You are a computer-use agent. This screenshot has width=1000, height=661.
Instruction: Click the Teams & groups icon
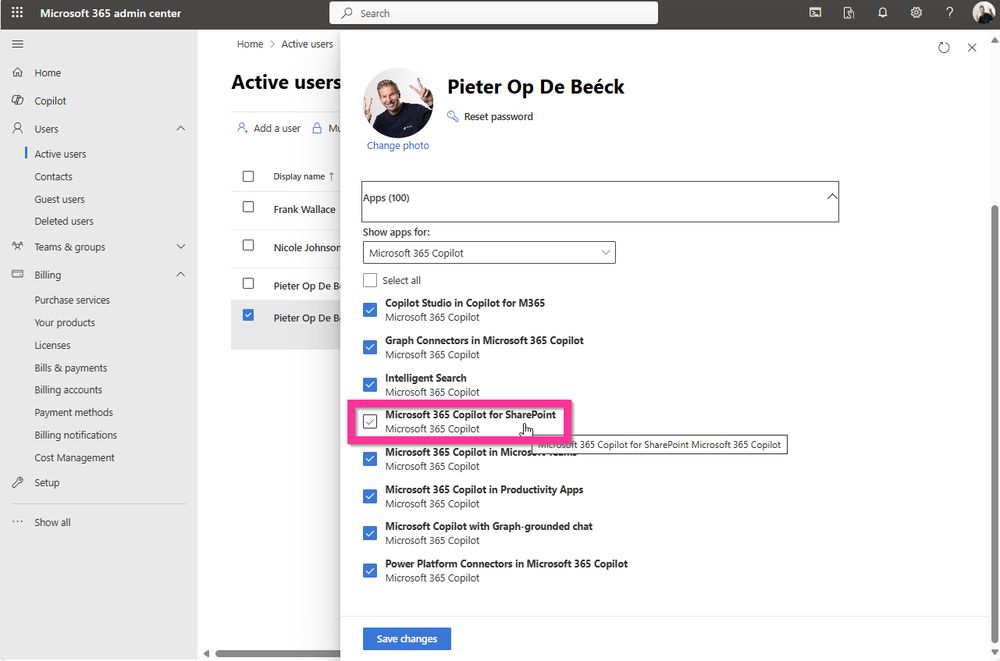click(x=18, y=246)
